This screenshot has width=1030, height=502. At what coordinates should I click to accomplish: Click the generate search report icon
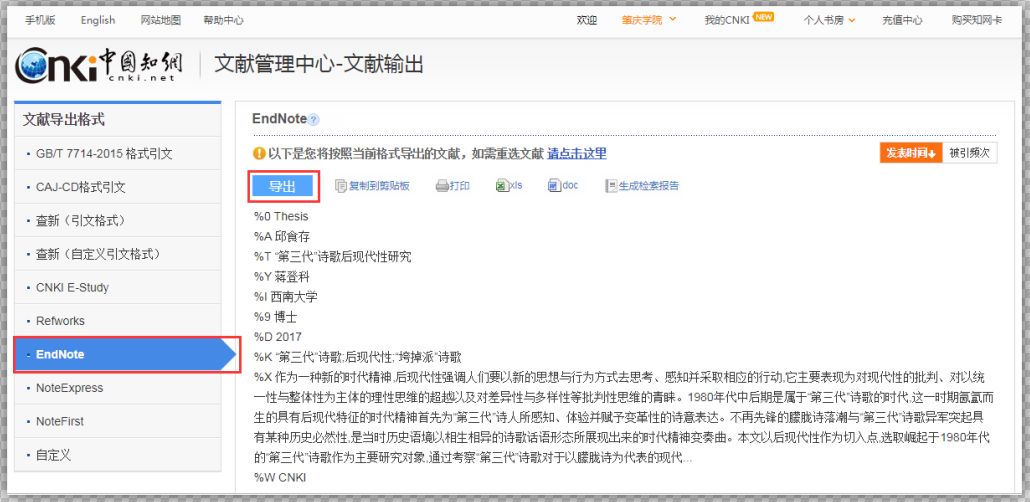pyautogui.click(x=611, y=186)
